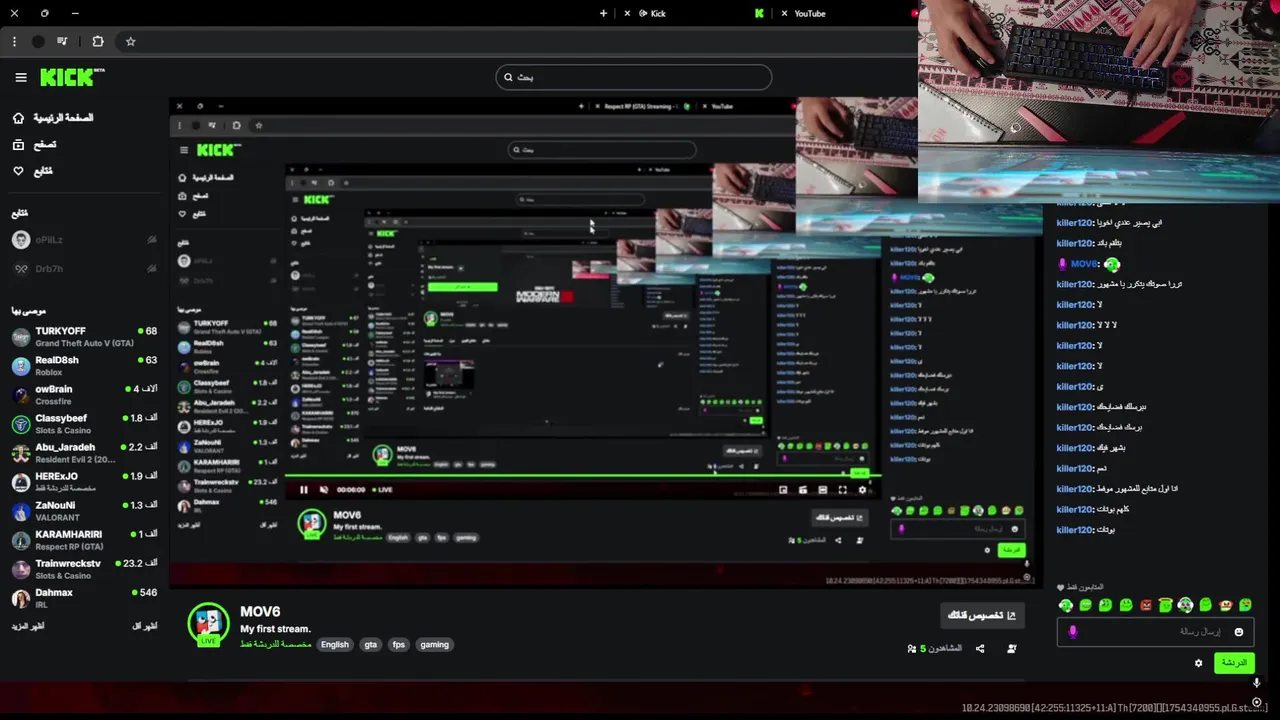The width and height of the screenshot is (1280, 720).
Task: Open recommended channel TURKYOFF
Action: 84,337
